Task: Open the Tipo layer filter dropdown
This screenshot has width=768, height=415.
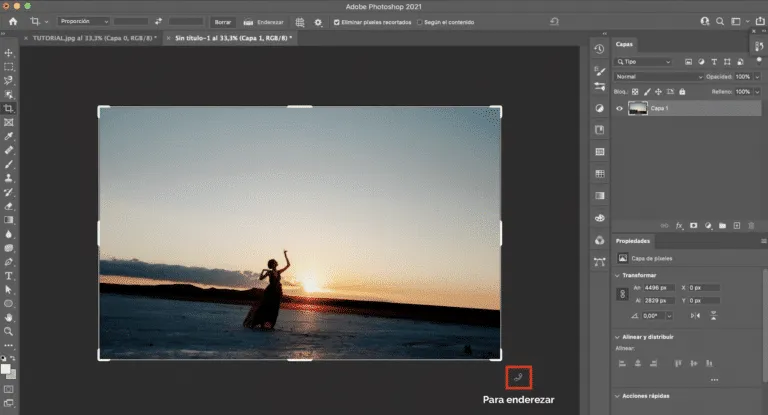Action: [x=644, y=62]
